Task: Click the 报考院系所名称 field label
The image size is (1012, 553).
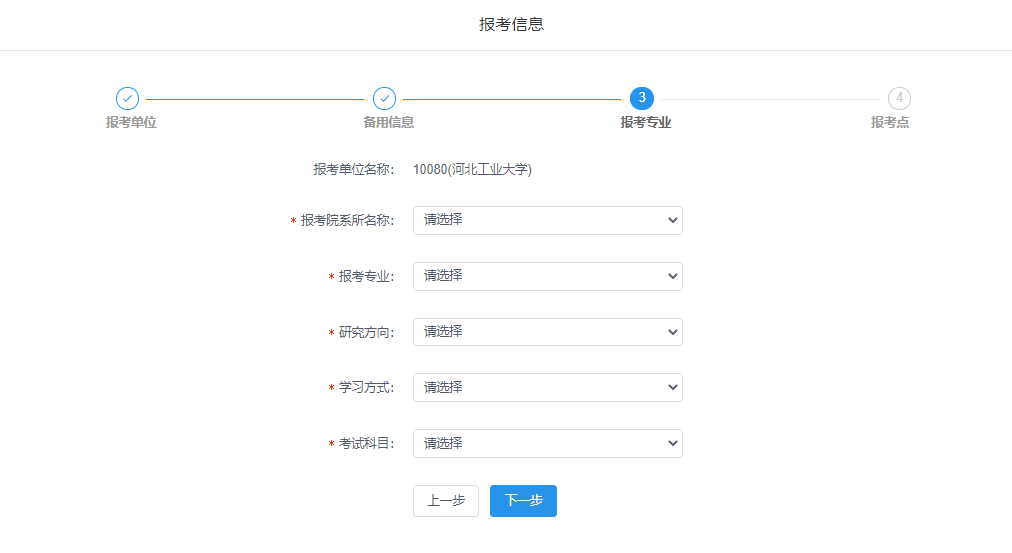Action: [x=347, y=221]
